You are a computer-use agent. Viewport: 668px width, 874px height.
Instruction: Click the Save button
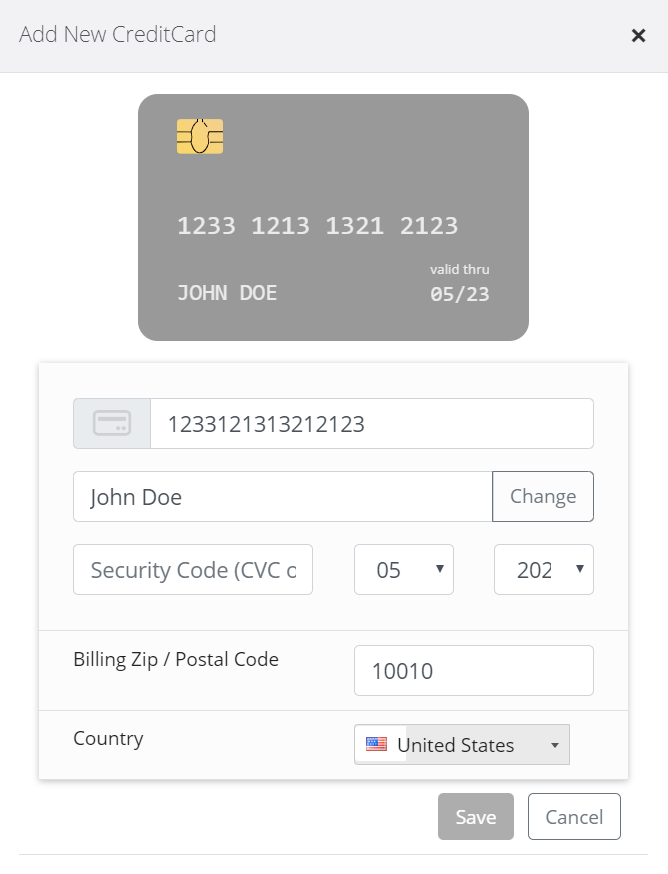(x=475, y=817)
